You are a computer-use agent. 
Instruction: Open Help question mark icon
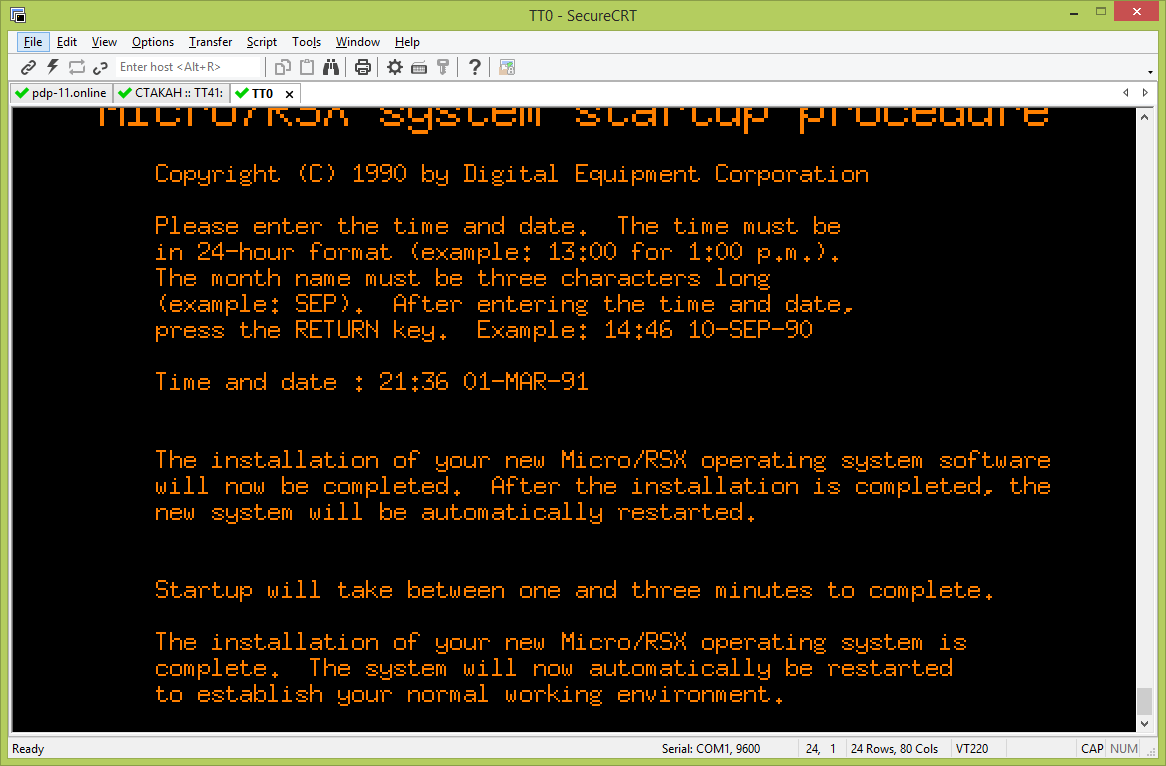point(475,67)
